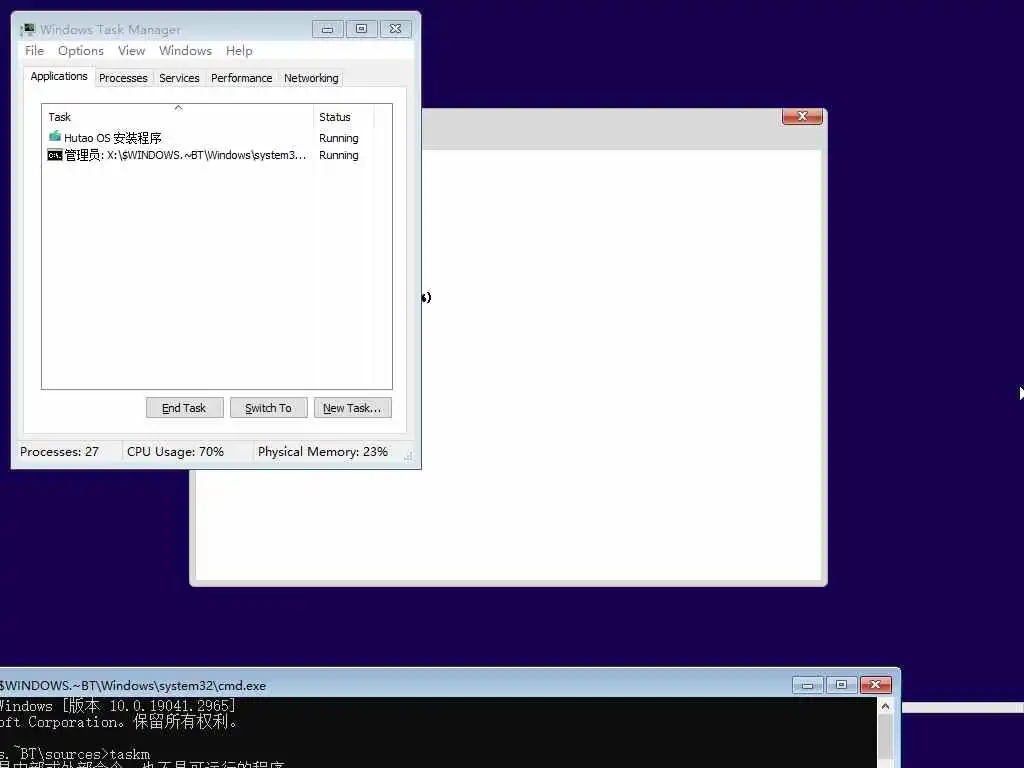Switch to the Networking tab
The height and width of the screenshot is (768, 1024).
tap(311, 78)
